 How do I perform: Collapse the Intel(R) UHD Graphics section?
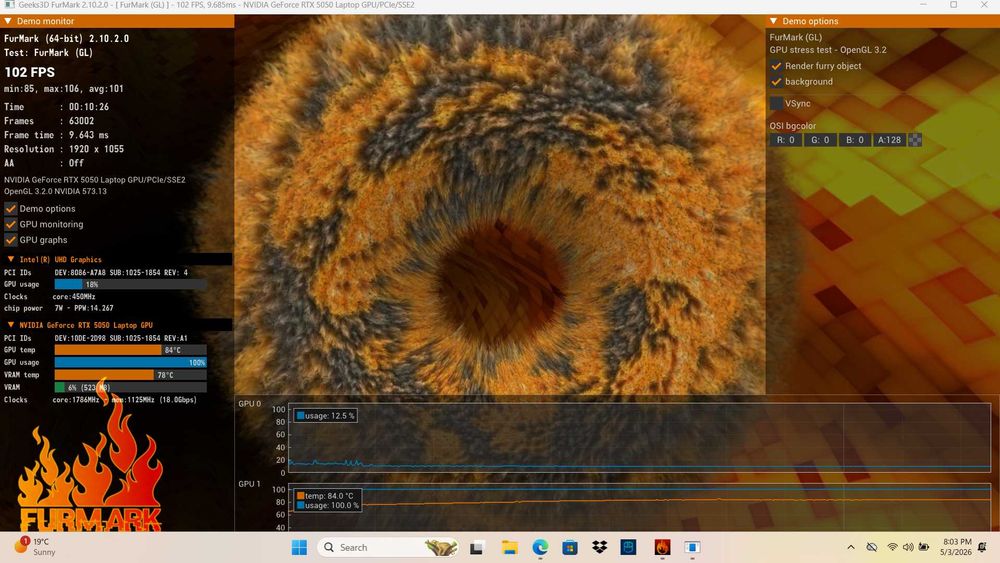point(11,260)
